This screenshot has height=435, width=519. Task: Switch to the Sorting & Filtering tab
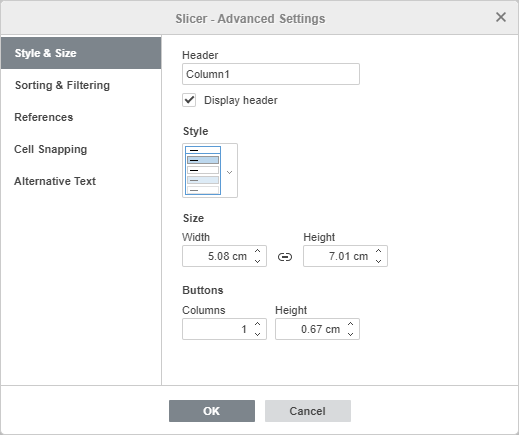[x=81, y=85]
